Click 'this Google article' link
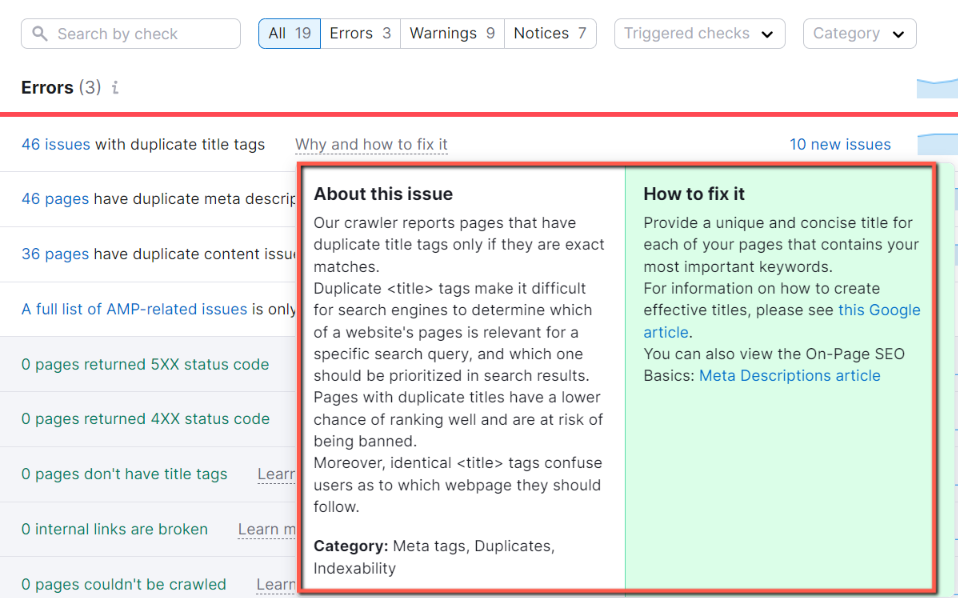The width and height of the screenshot is (958, 598). click(x=880, y=310)
